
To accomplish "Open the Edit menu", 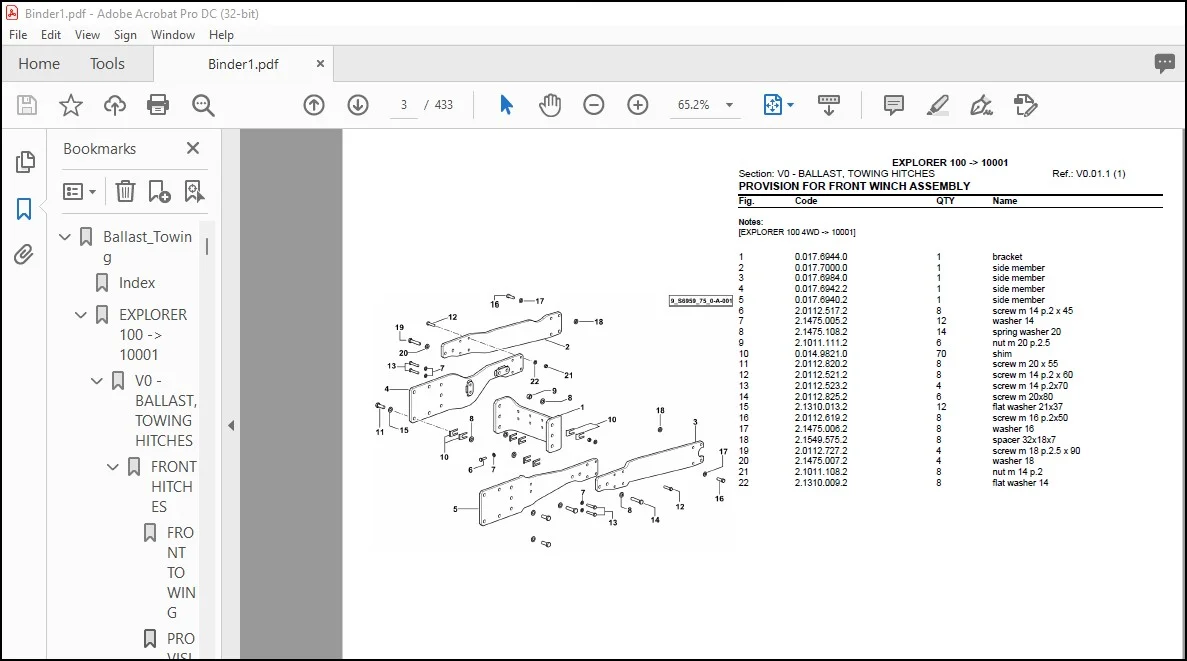I will pyautogui.click(x=51, y=35).
